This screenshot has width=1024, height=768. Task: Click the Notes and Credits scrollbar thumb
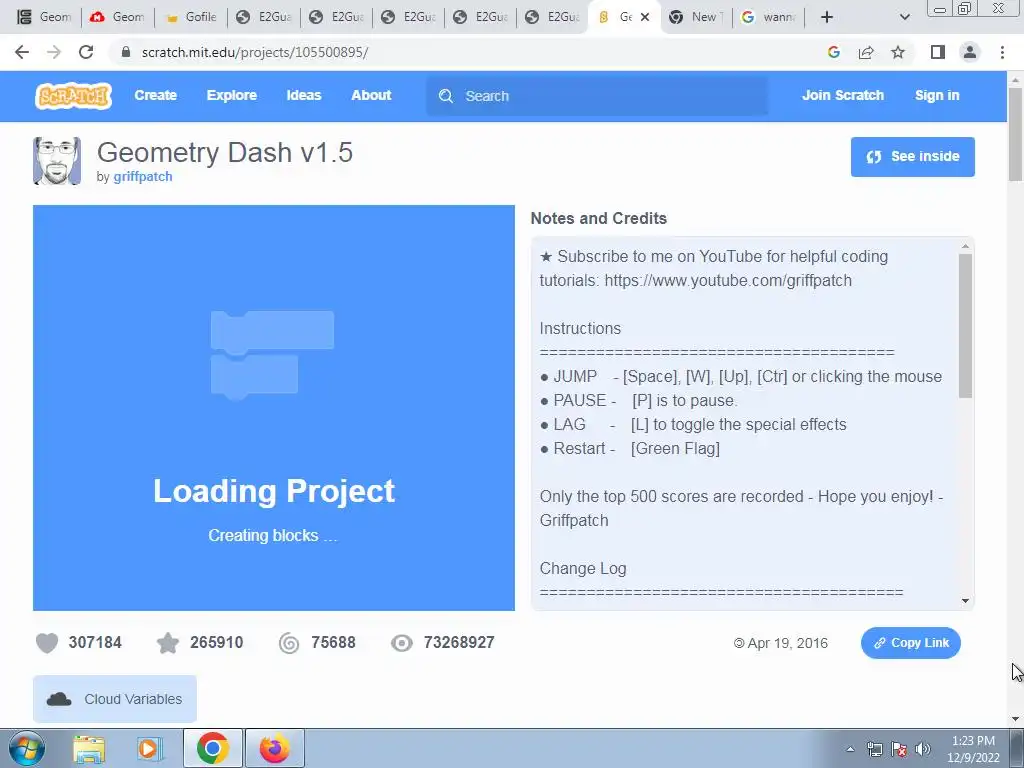[965, 325]
